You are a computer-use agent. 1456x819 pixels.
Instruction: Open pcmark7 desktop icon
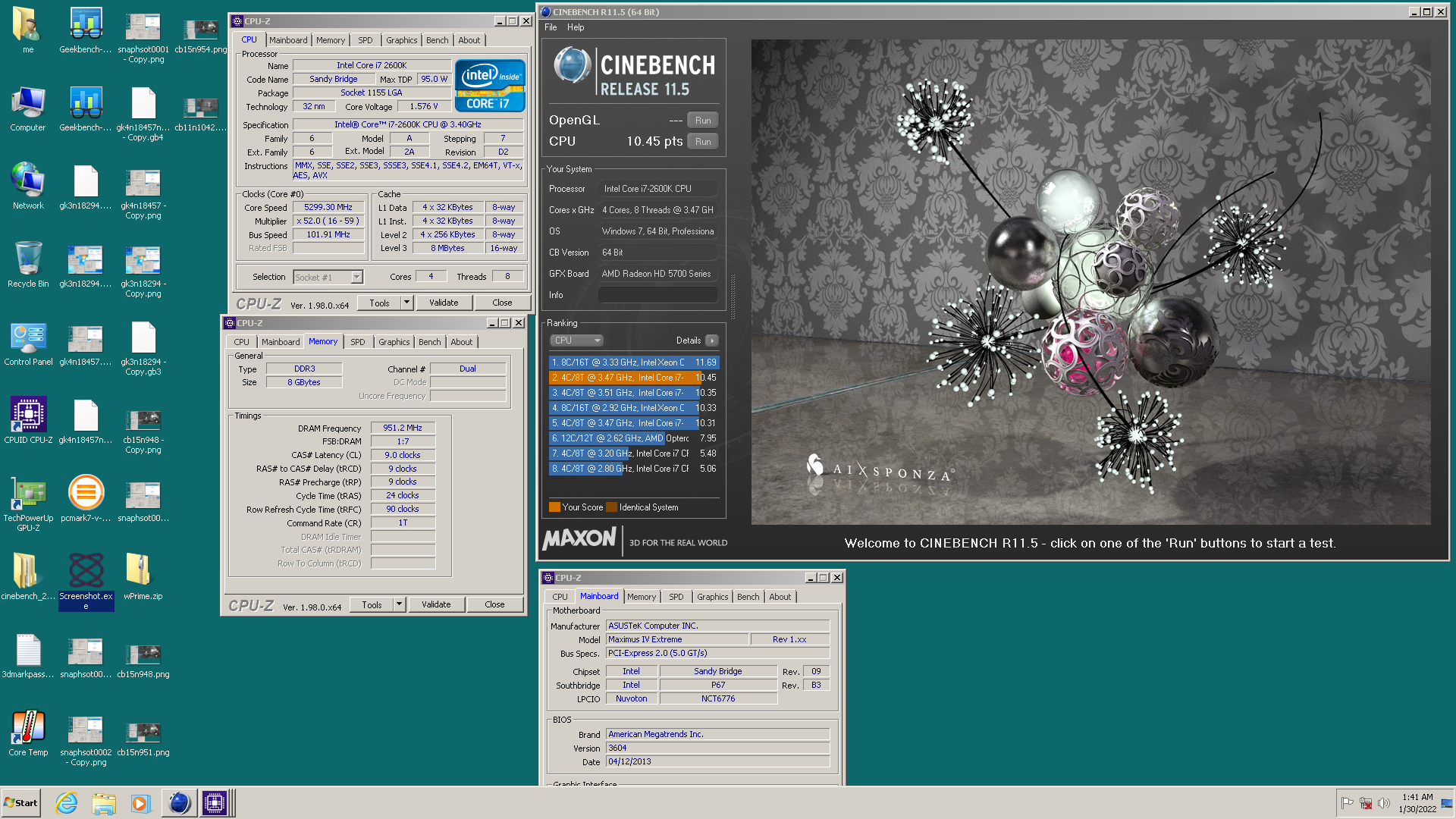tap(86, 499)
